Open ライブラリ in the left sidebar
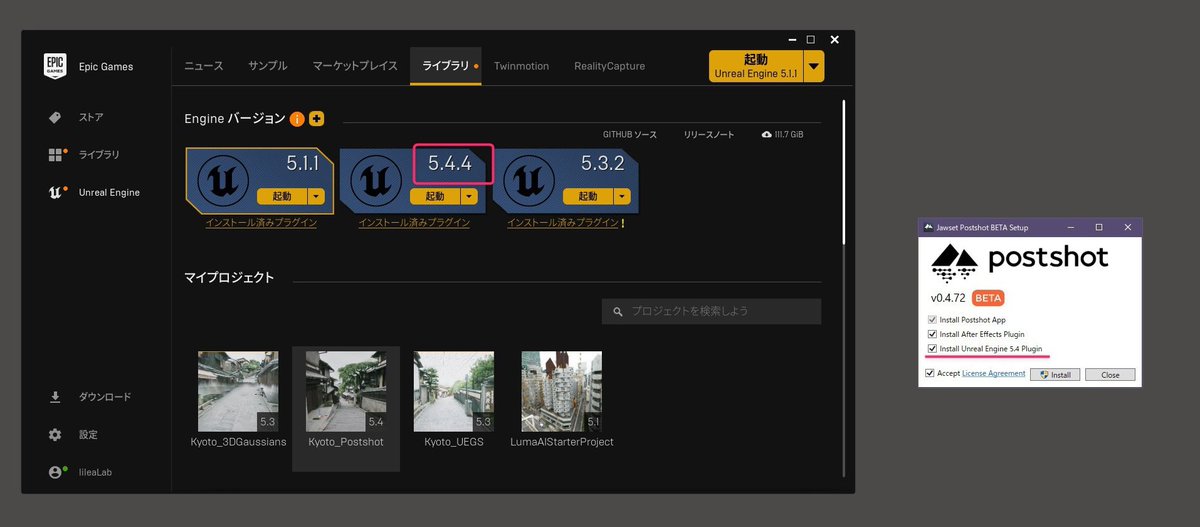Screen dimensions: 1200x527 point(83,154)
